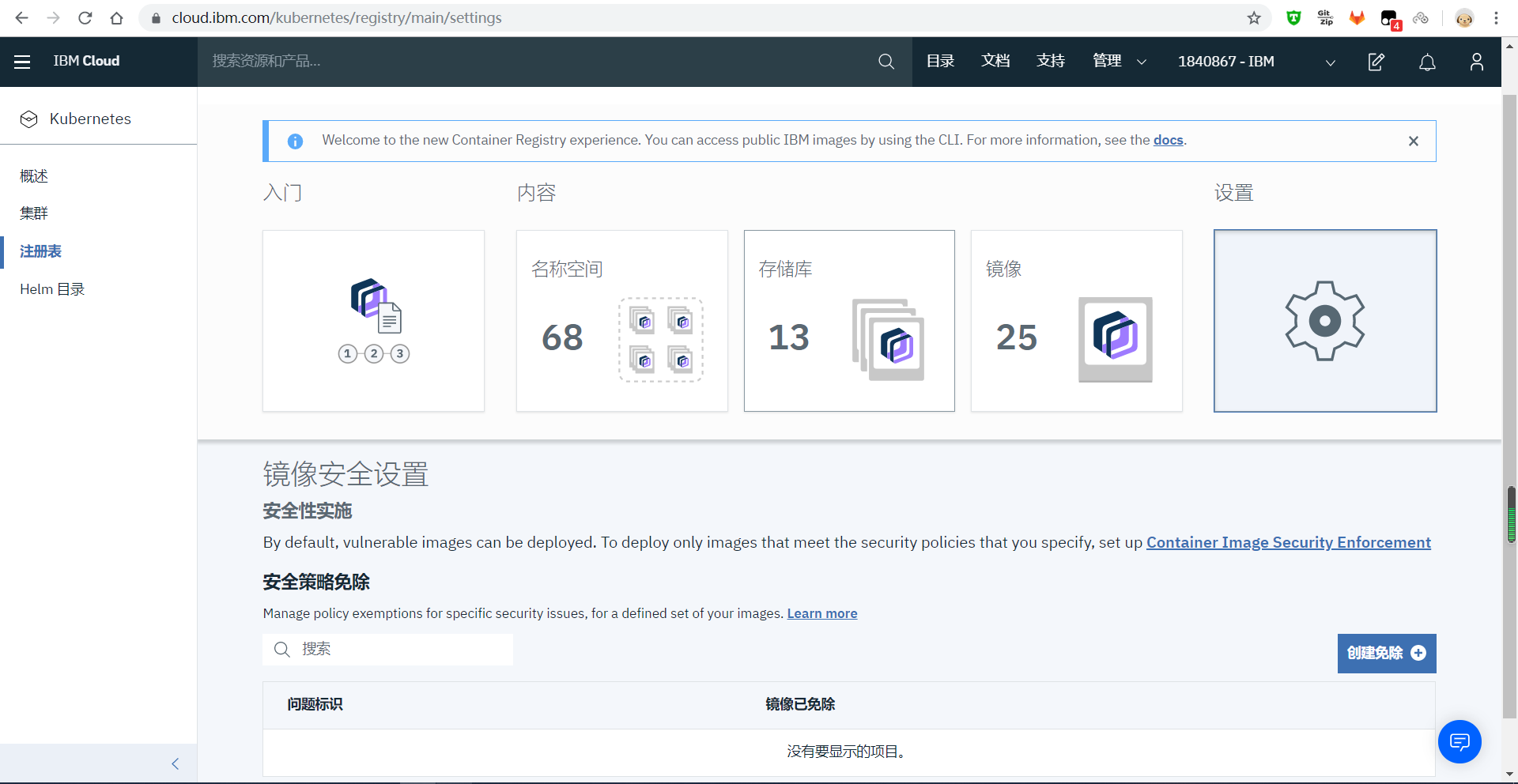Open the user profile icon
The width and height of the screenshot is (1518, 784).
pyautogui.click(x=1477, y=62)
